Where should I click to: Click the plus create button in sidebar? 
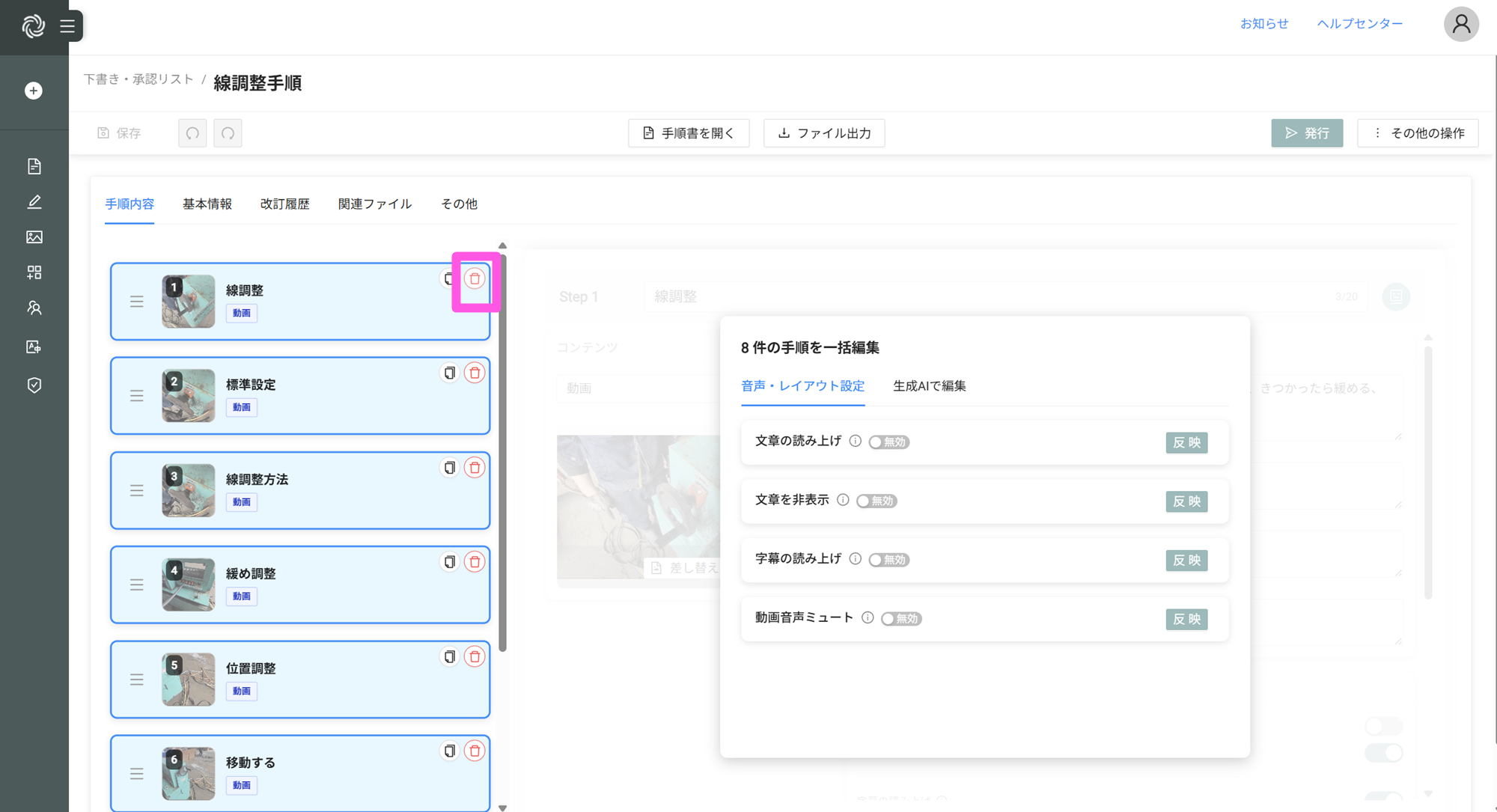click(x=34, y=91)
